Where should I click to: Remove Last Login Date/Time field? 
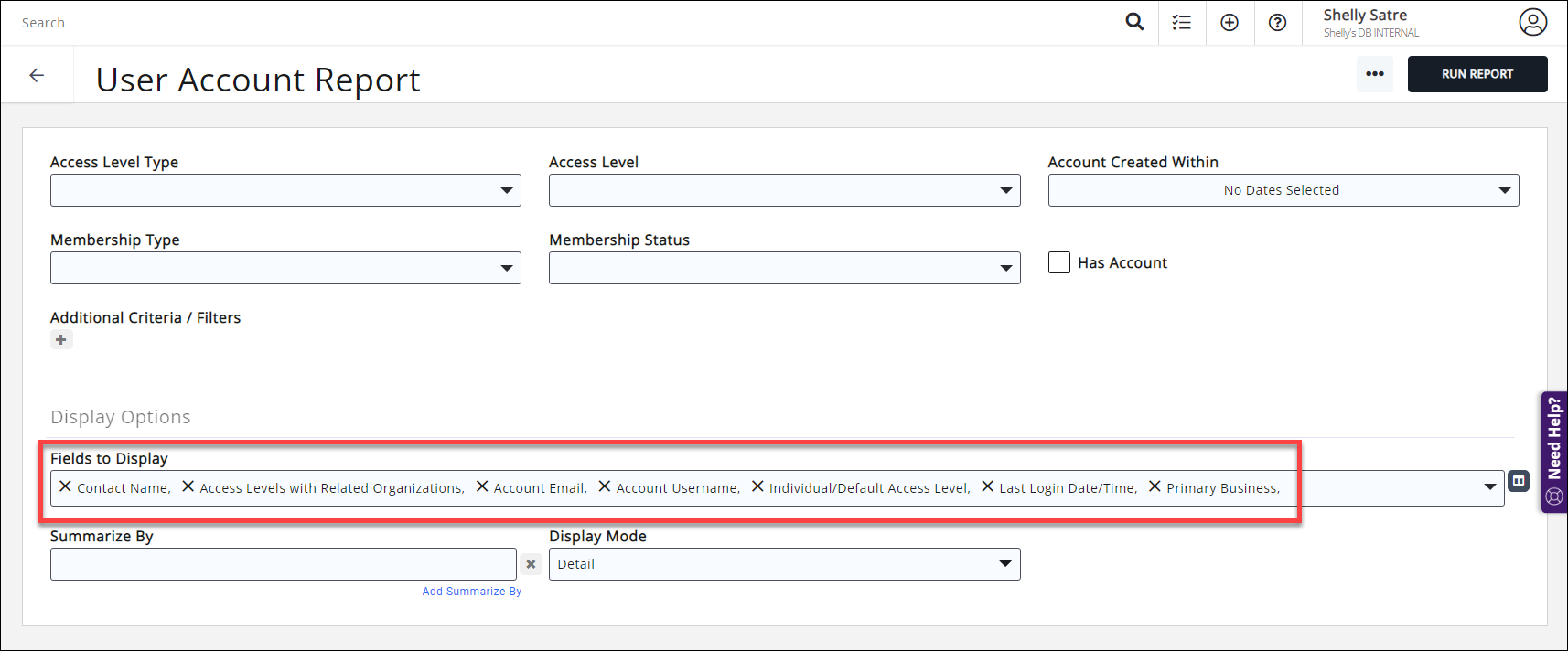(x=987, y=486)
